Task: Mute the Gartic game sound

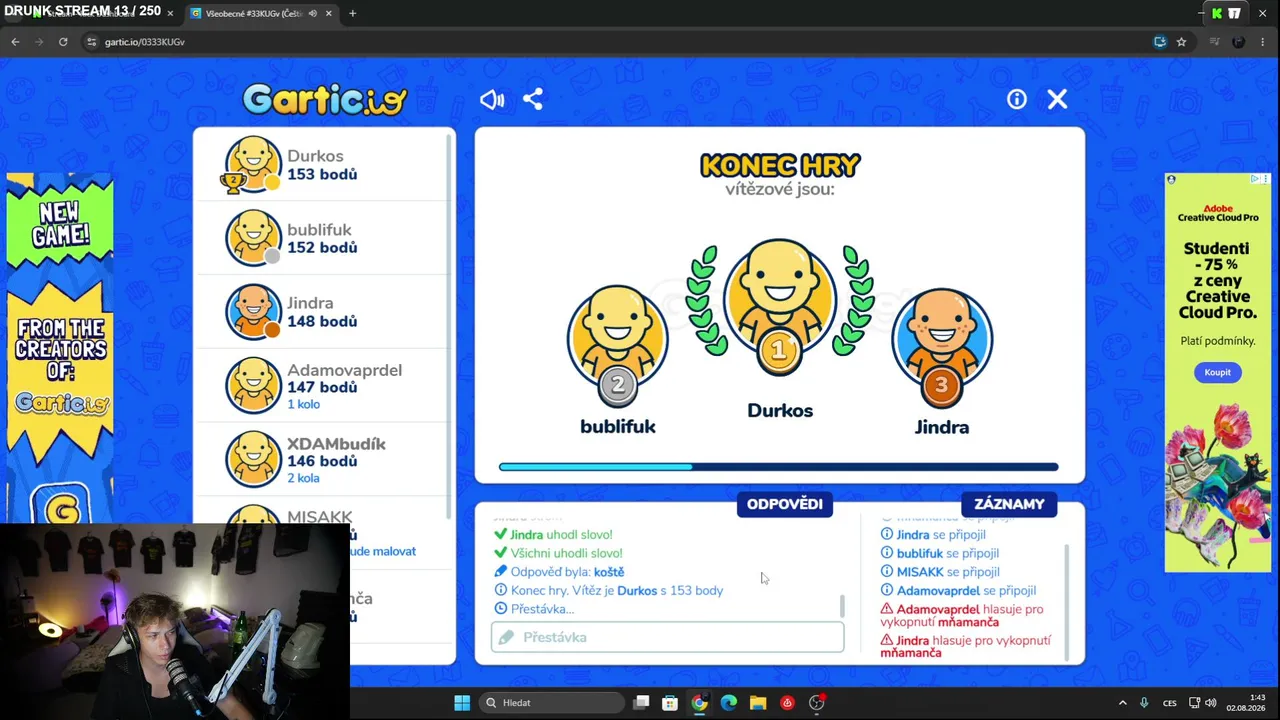Action: 492,99
